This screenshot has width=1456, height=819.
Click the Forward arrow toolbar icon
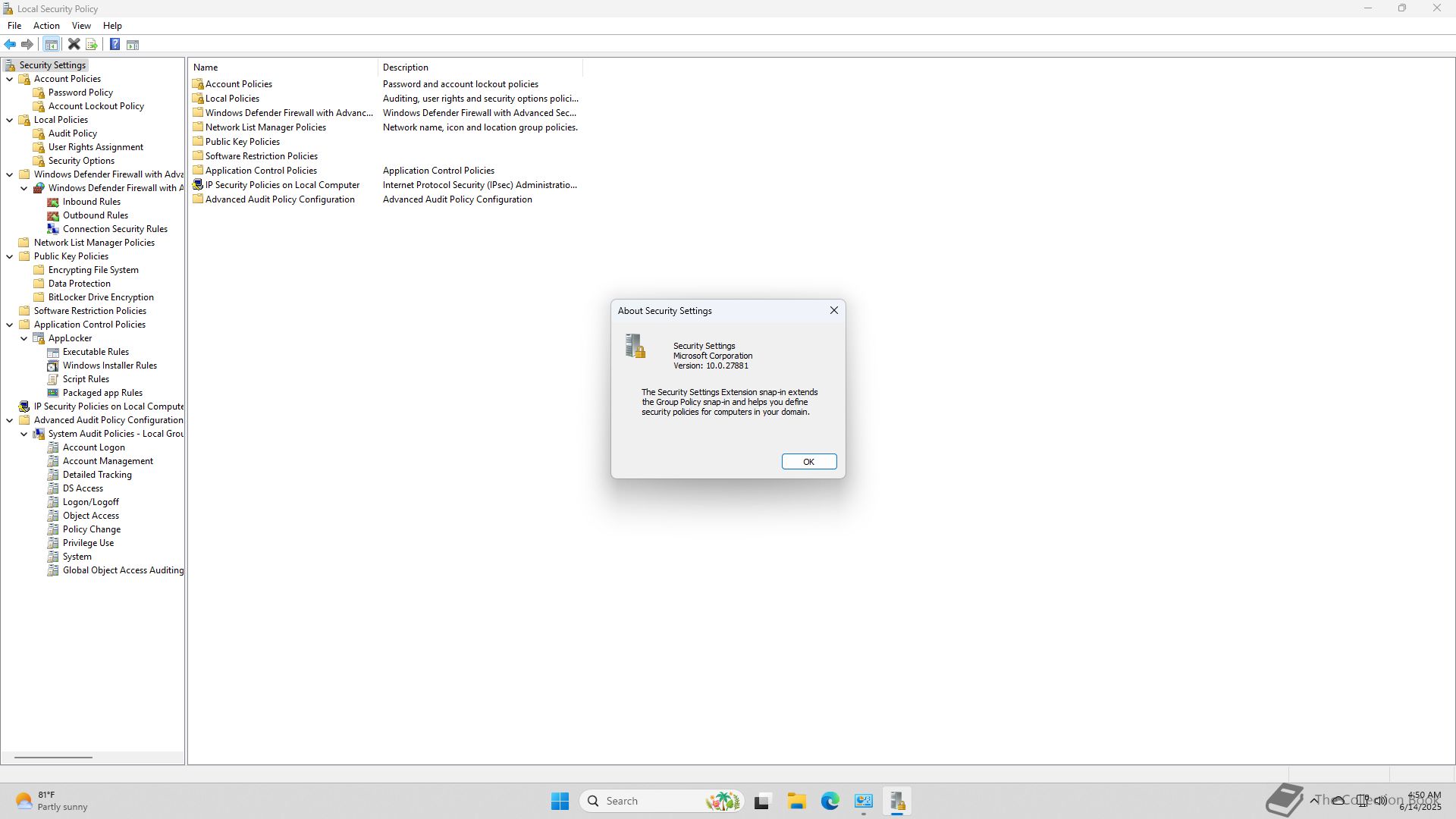(x=27, y=45)
